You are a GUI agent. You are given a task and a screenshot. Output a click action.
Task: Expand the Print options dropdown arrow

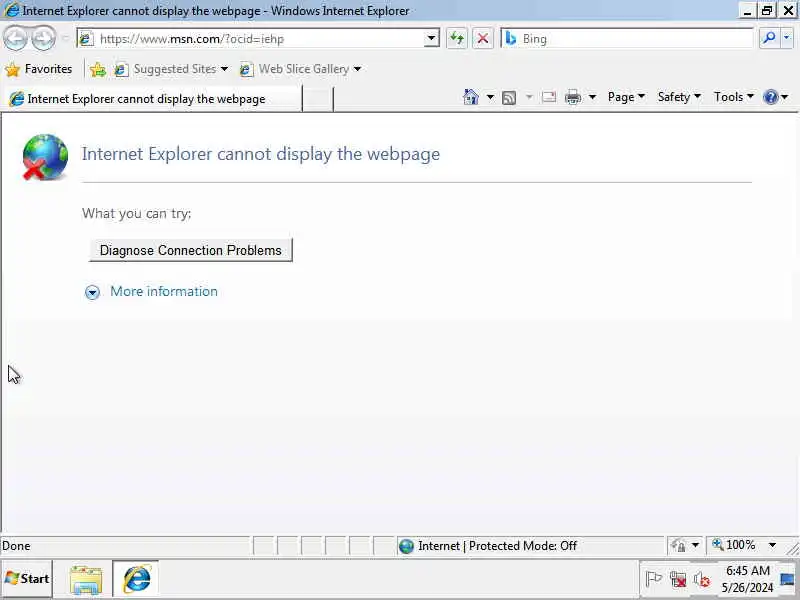(x=592, y=97)
